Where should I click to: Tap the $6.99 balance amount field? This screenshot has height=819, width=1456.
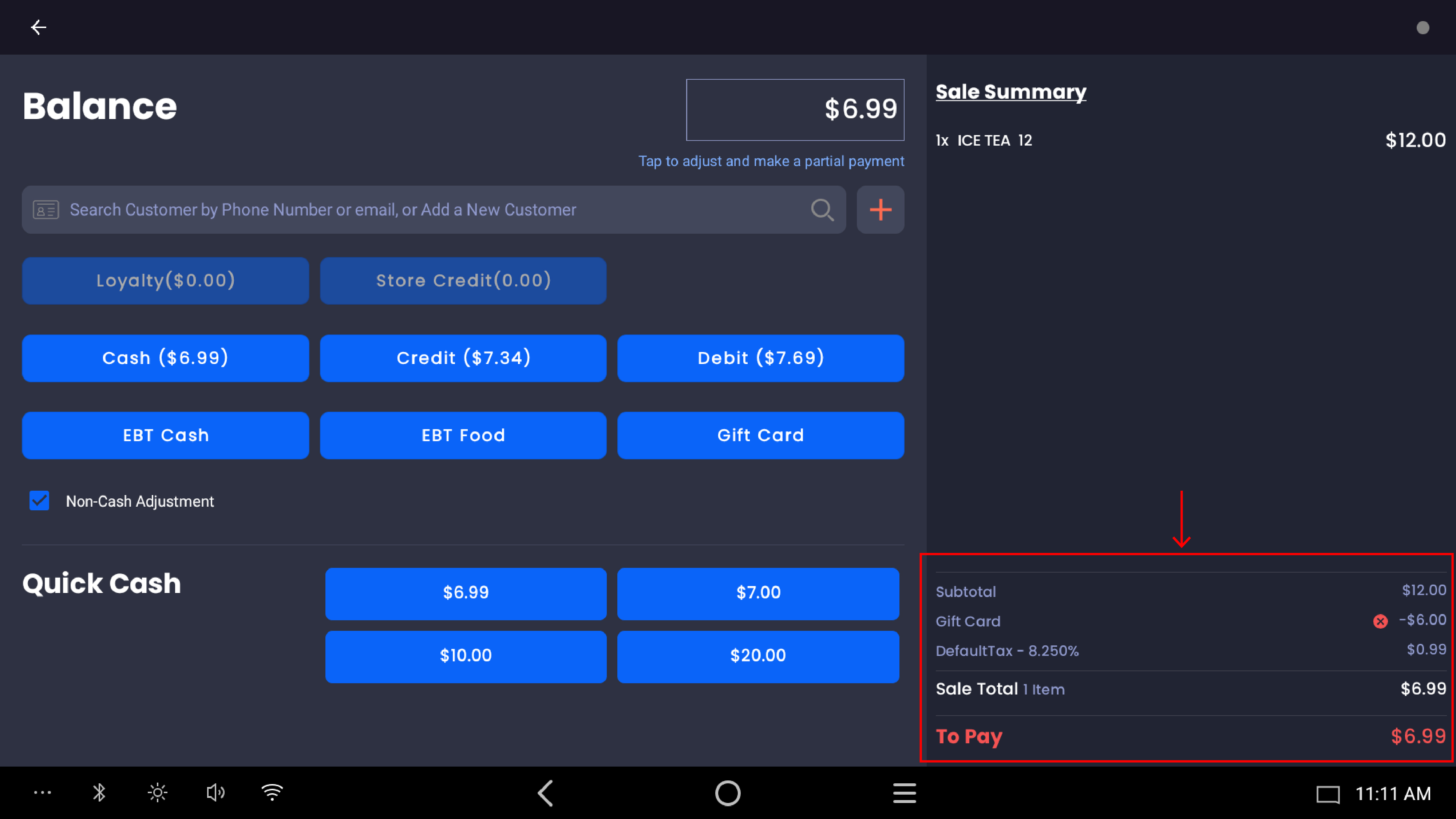coord(795,110)
